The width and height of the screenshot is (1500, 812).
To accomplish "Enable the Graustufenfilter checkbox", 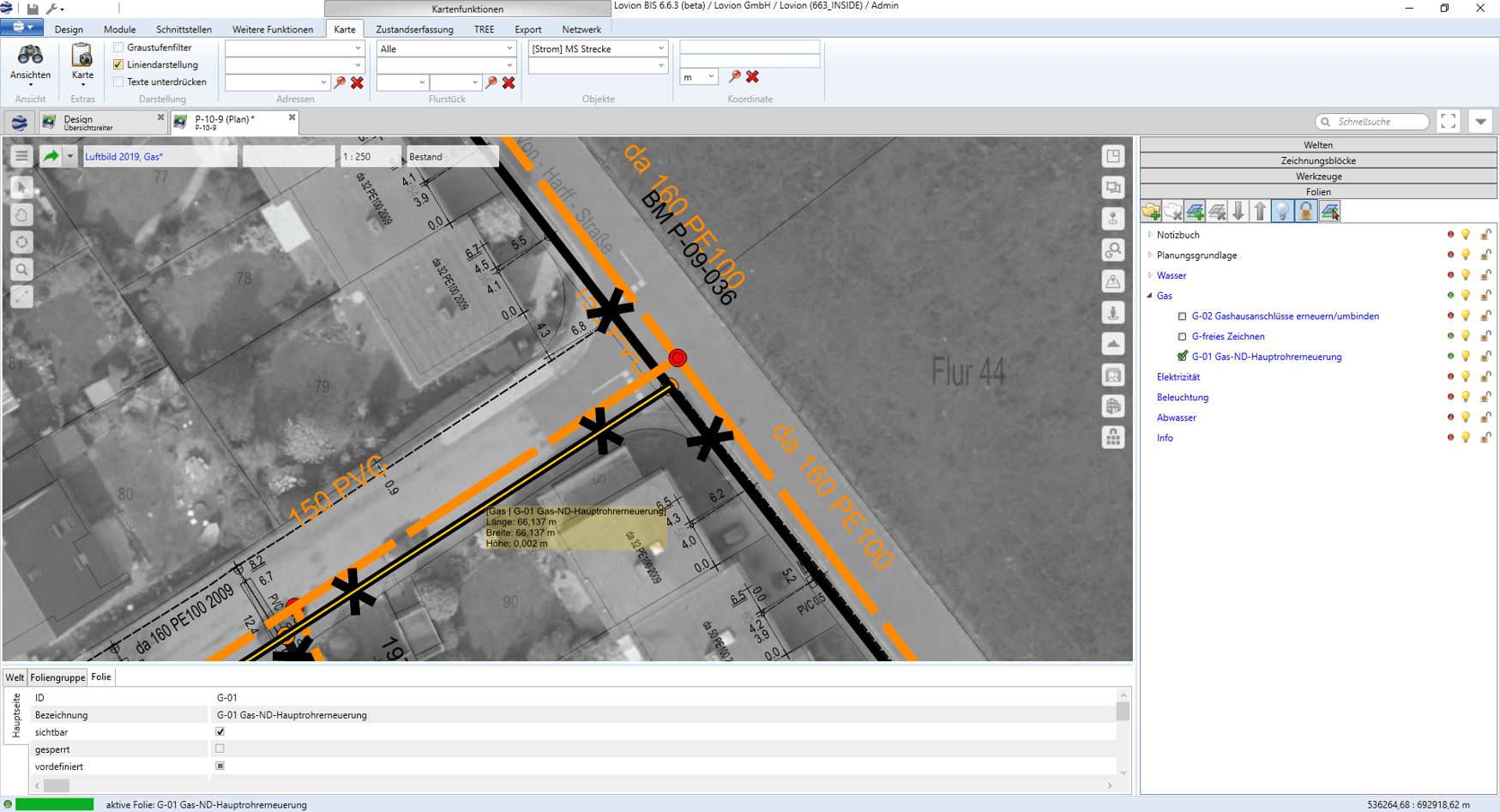I will click(119, 48).
